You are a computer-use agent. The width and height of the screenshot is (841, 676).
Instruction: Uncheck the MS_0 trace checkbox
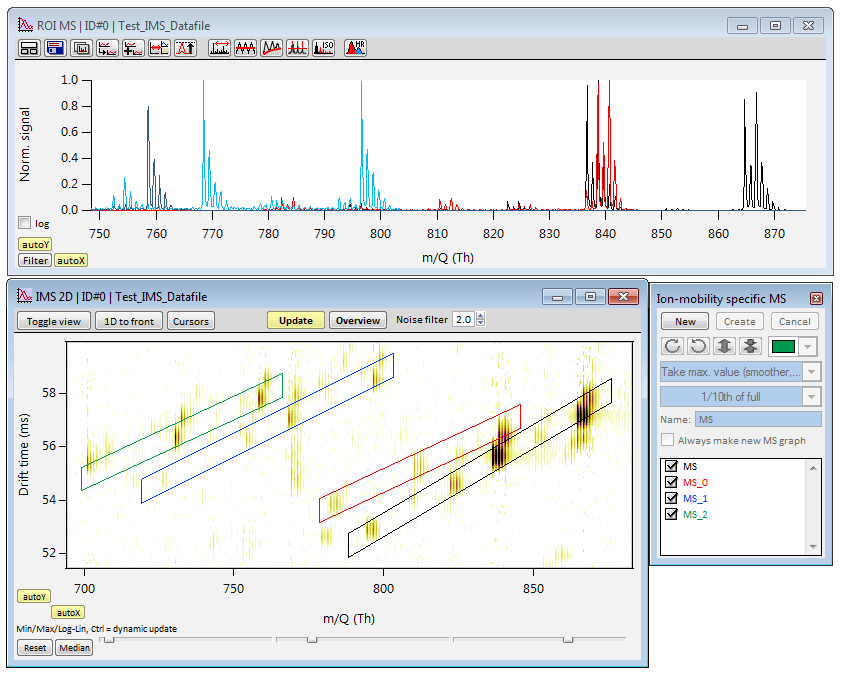[x=670, y=482]
